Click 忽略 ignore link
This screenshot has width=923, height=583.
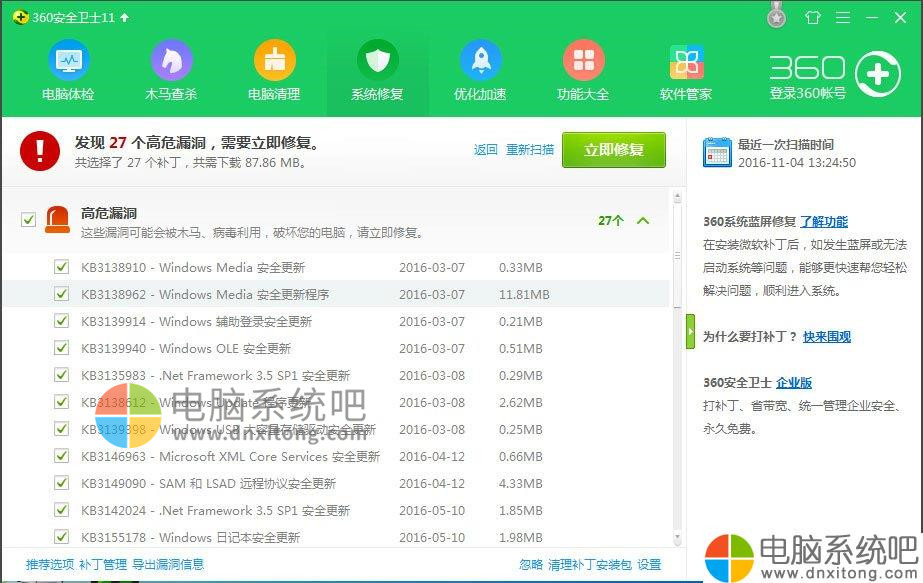pos(531,564)
